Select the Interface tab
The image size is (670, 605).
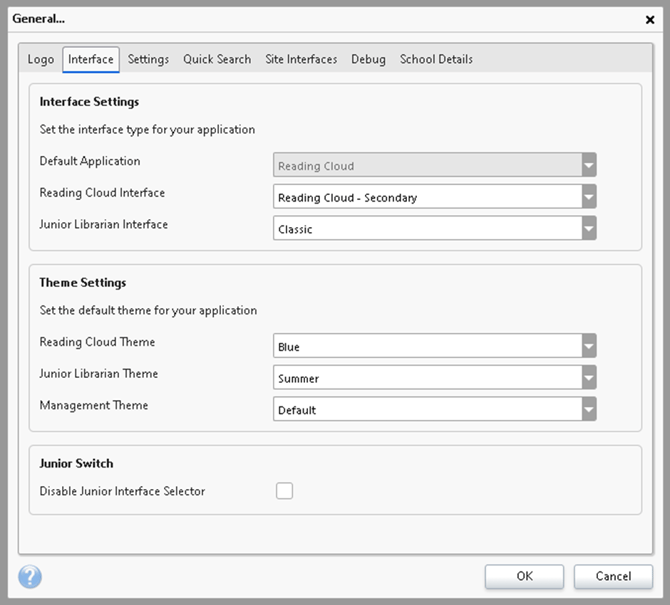[91, 59]
